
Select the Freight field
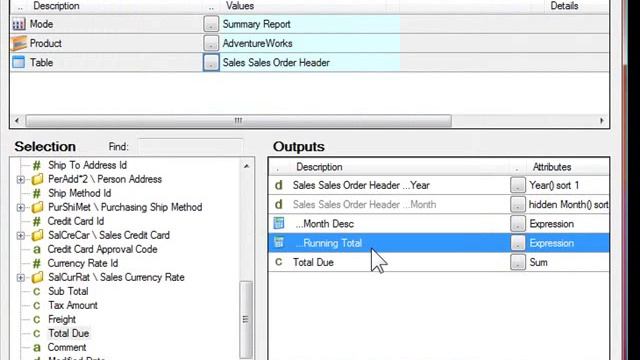(62, 319)
